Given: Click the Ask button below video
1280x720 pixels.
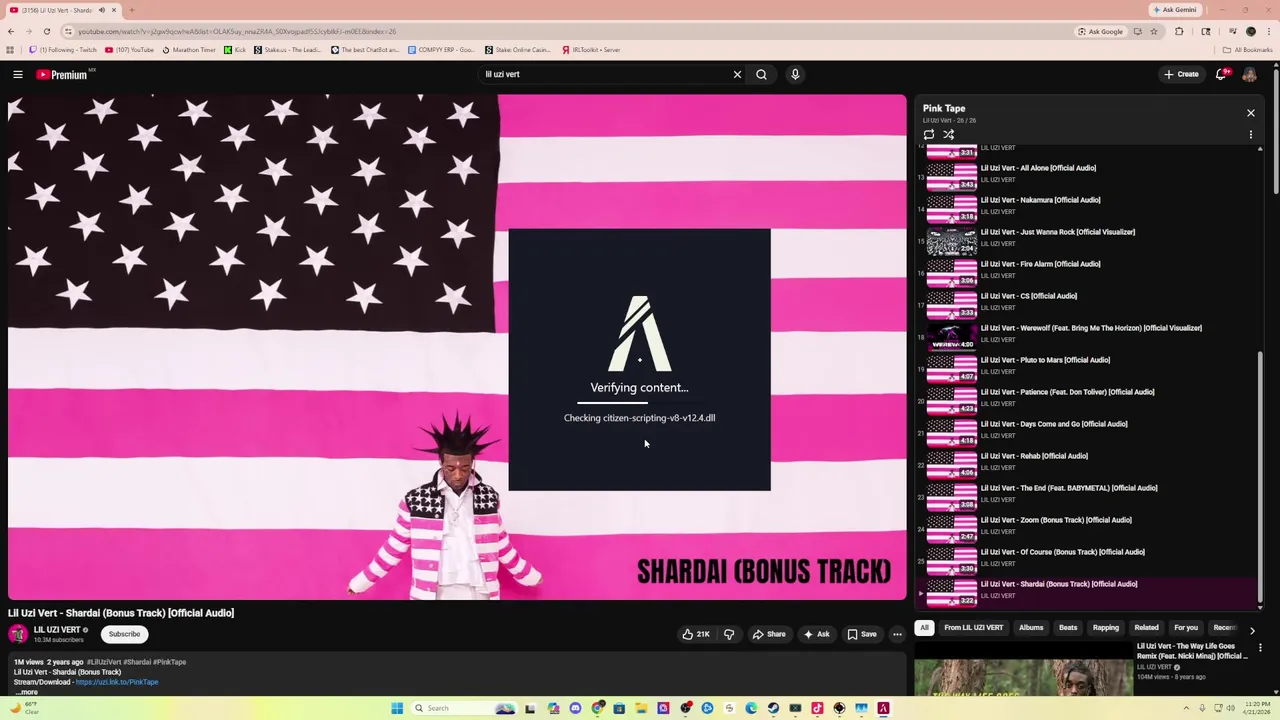Looking at the screenshot, I should point(816,634).
